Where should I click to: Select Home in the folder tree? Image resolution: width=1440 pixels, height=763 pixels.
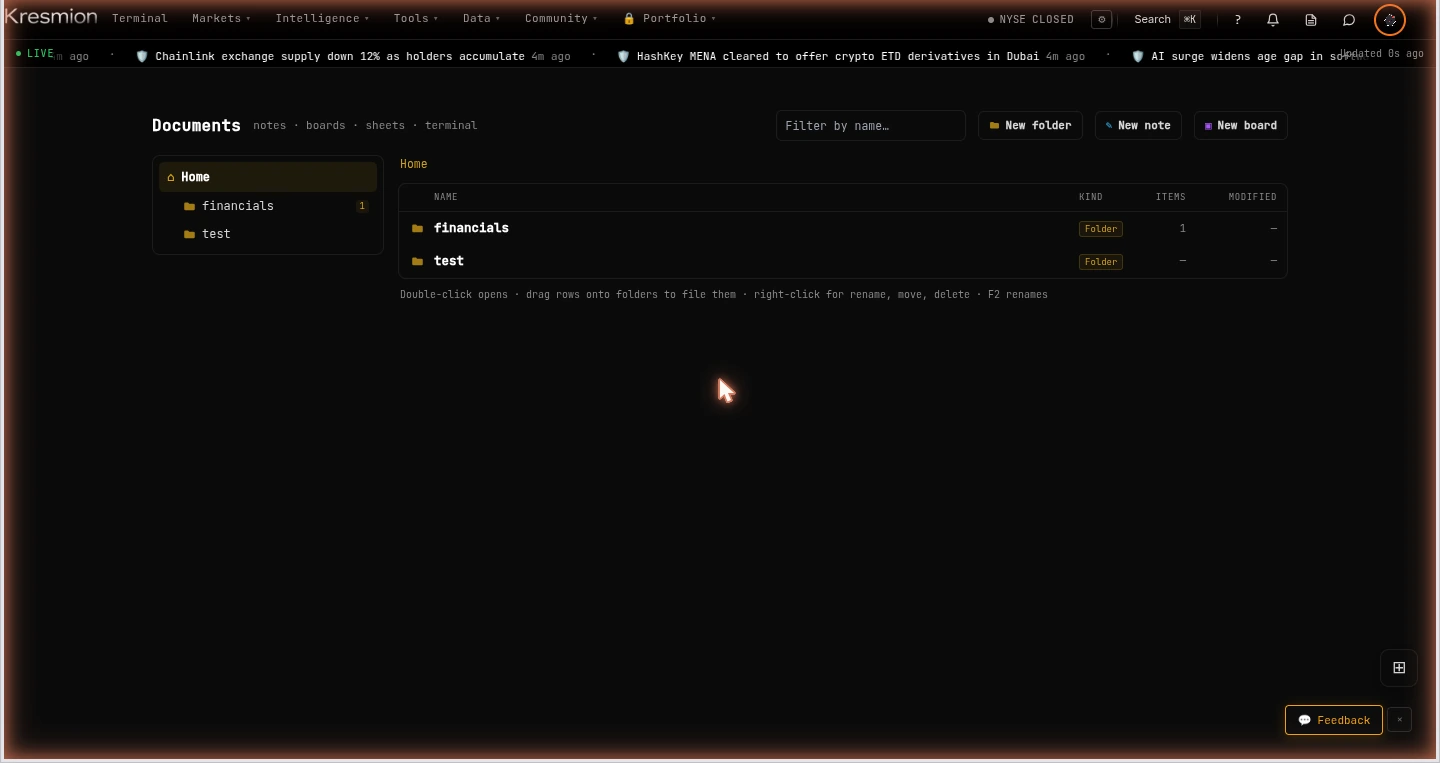click(268, 177)
